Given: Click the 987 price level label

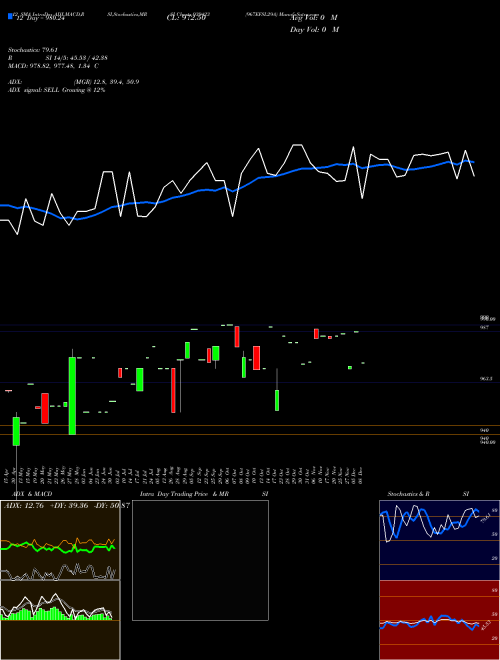Looking at the screenshot, I should pyautogui.click(x=484, y=327).
